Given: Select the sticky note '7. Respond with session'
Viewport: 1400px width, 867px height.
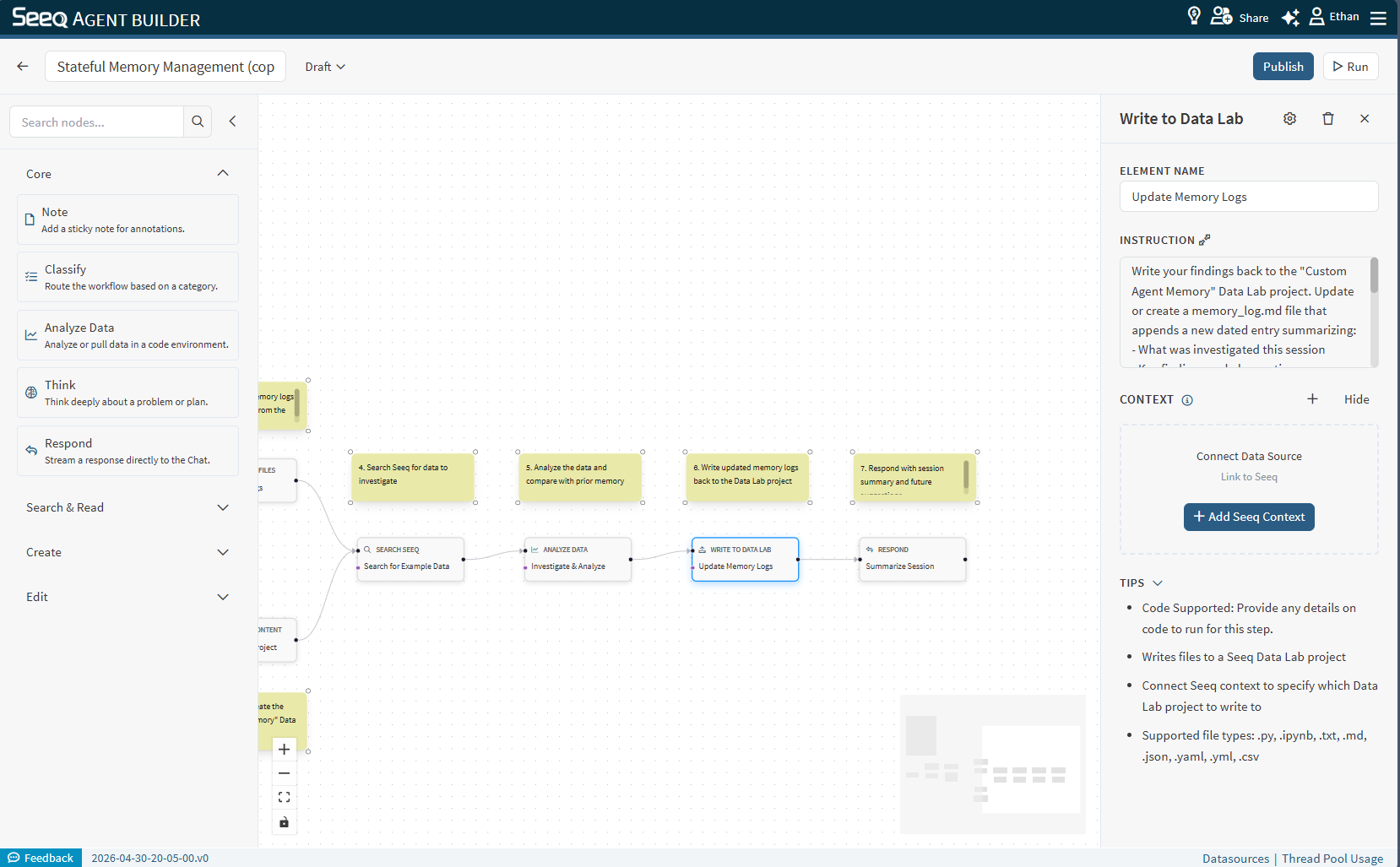Looking at the screenshot, I should pos(914,477).
